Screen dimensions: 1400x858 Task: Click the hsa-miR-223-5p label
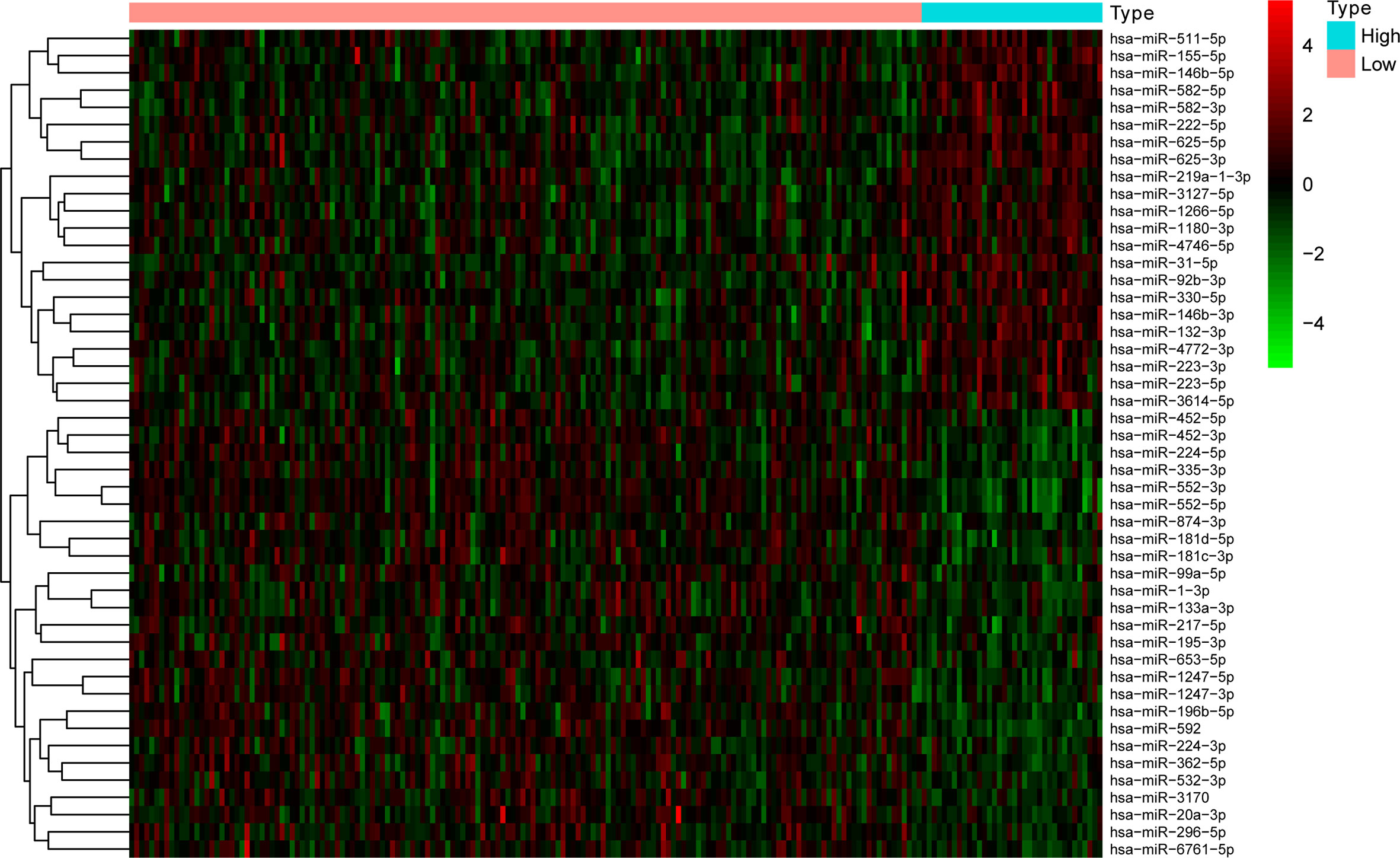tap(1168, 384)
